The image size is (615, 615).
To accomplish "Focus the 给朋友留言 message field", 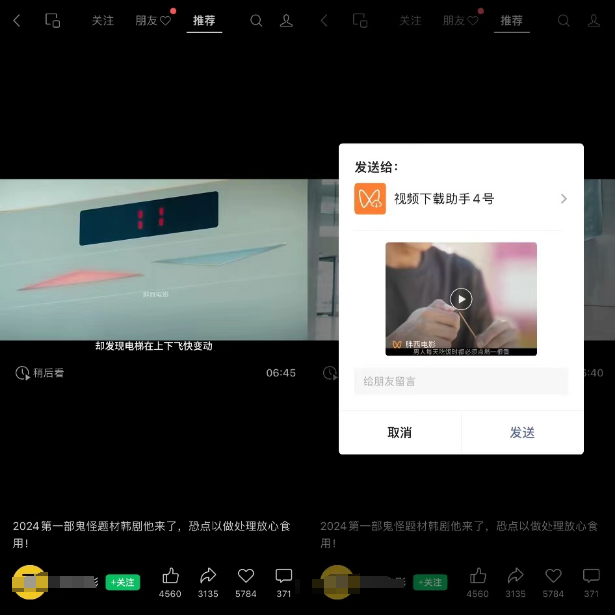I will 461,381.
